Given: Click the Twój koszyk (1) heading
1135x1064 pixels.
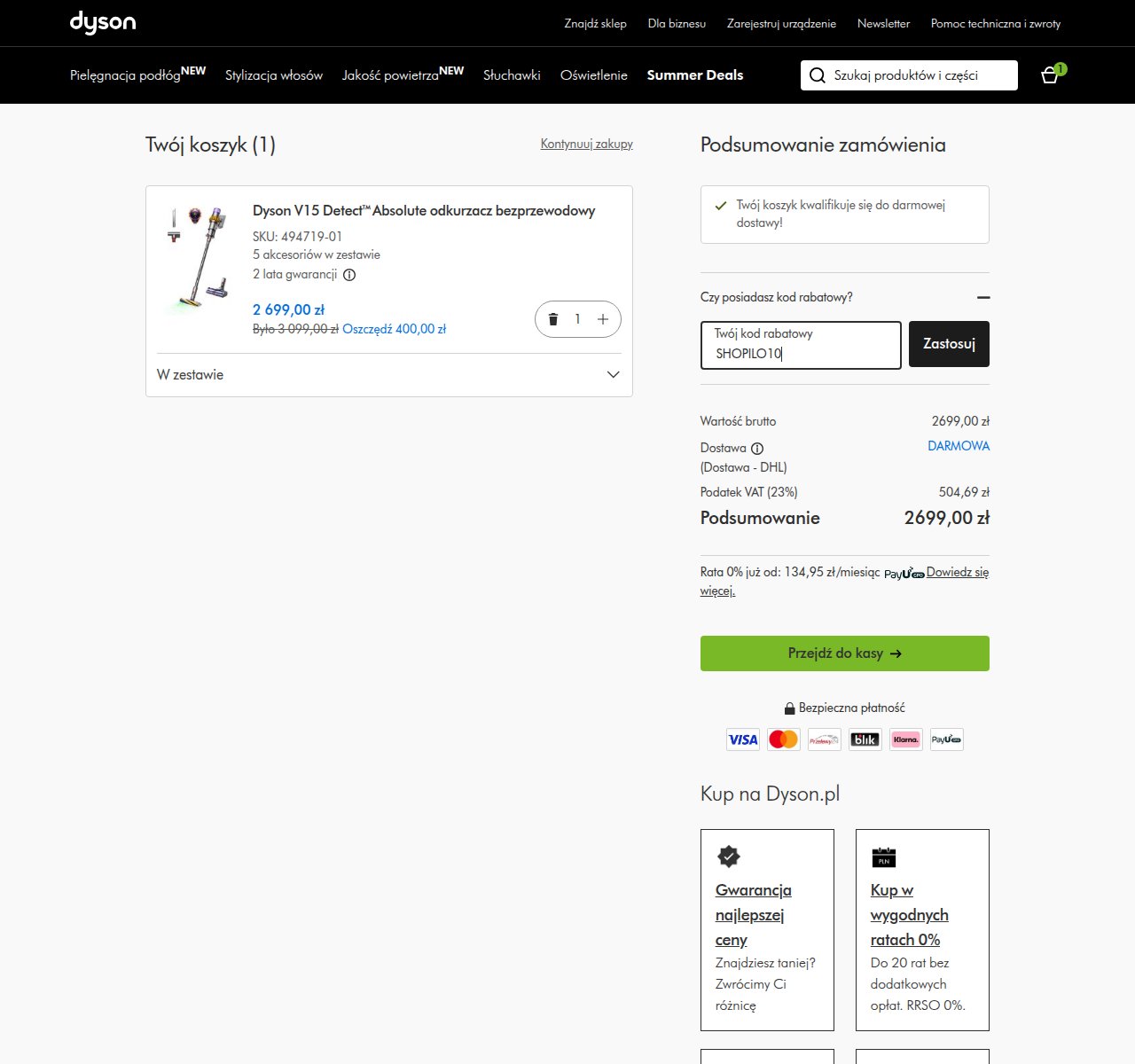Looking at the screenshot, I should pos(211,145).
